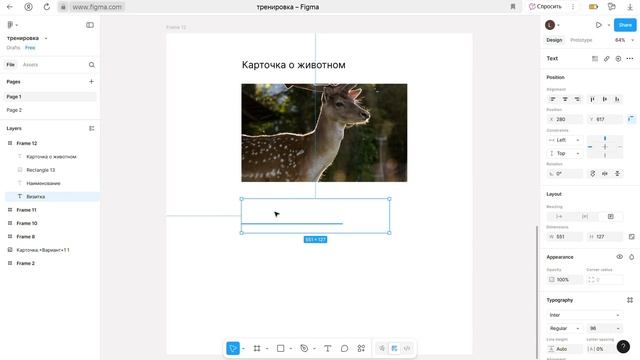Open Figma main menu logo
The height and width of the screenshot is (360, 640).
pos(10,25)
